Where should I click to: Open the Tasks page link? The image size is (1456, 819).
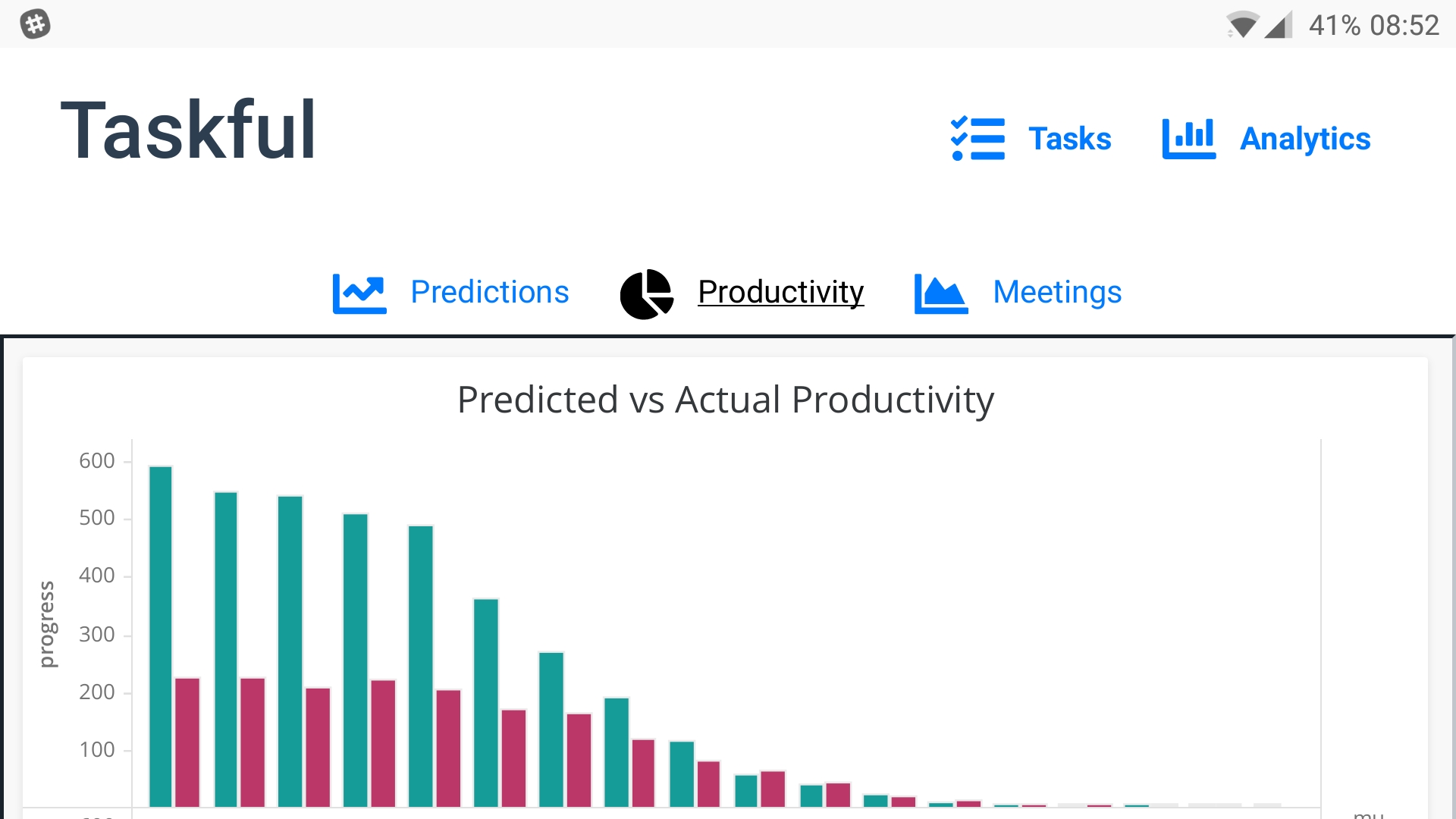1069,139
